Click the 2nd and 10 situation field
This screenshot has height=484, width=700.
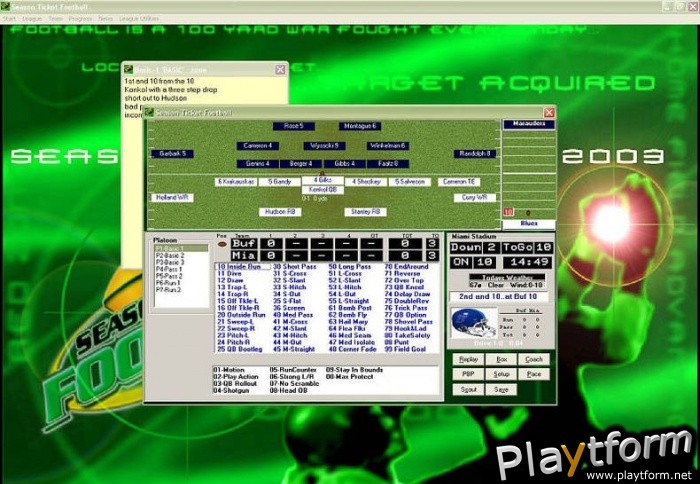(x=498, y=297)
